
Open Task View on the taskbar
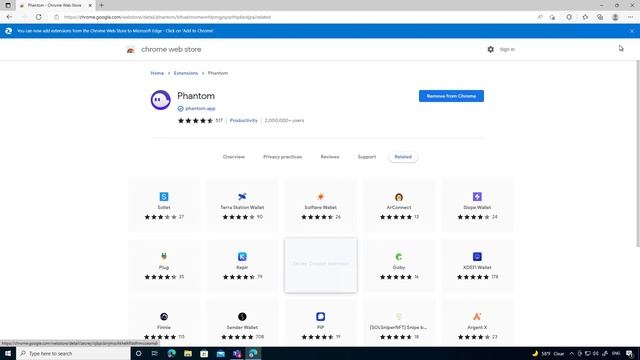click(x=155, y=353)
